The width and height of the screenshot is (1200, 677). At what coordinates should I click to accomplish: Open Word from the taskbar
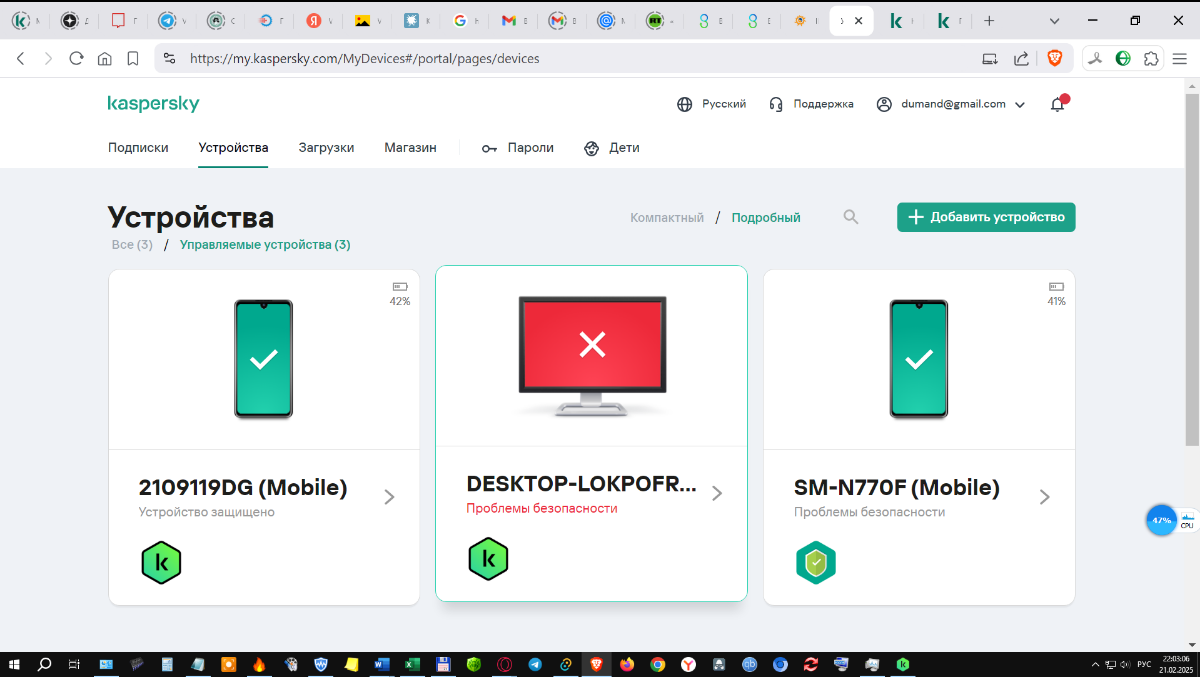point(381,664)
